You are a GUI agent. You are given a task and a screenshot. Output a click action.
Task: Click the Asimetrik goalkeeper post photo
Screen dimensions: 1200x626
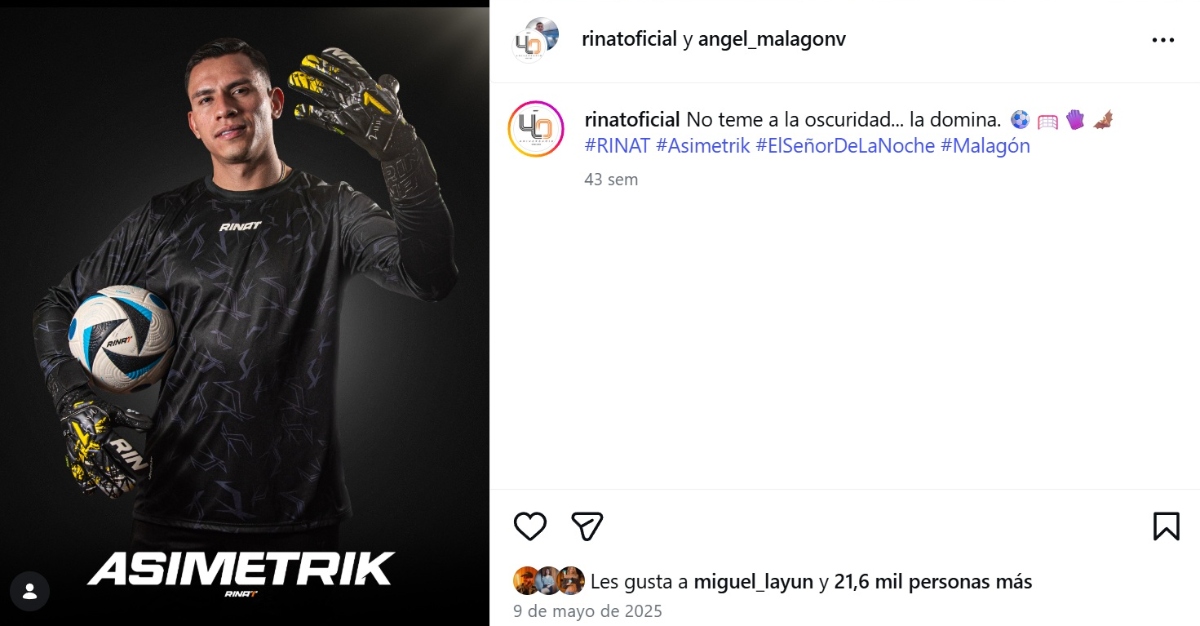pos(245,313)
